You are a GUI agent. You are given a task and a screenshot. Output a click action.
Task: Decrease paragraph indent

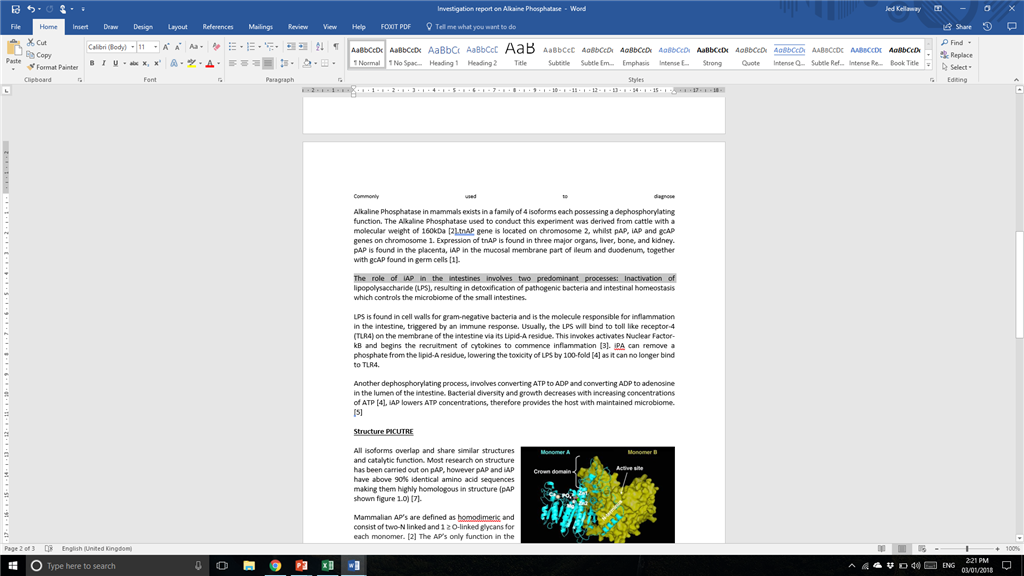291,47
